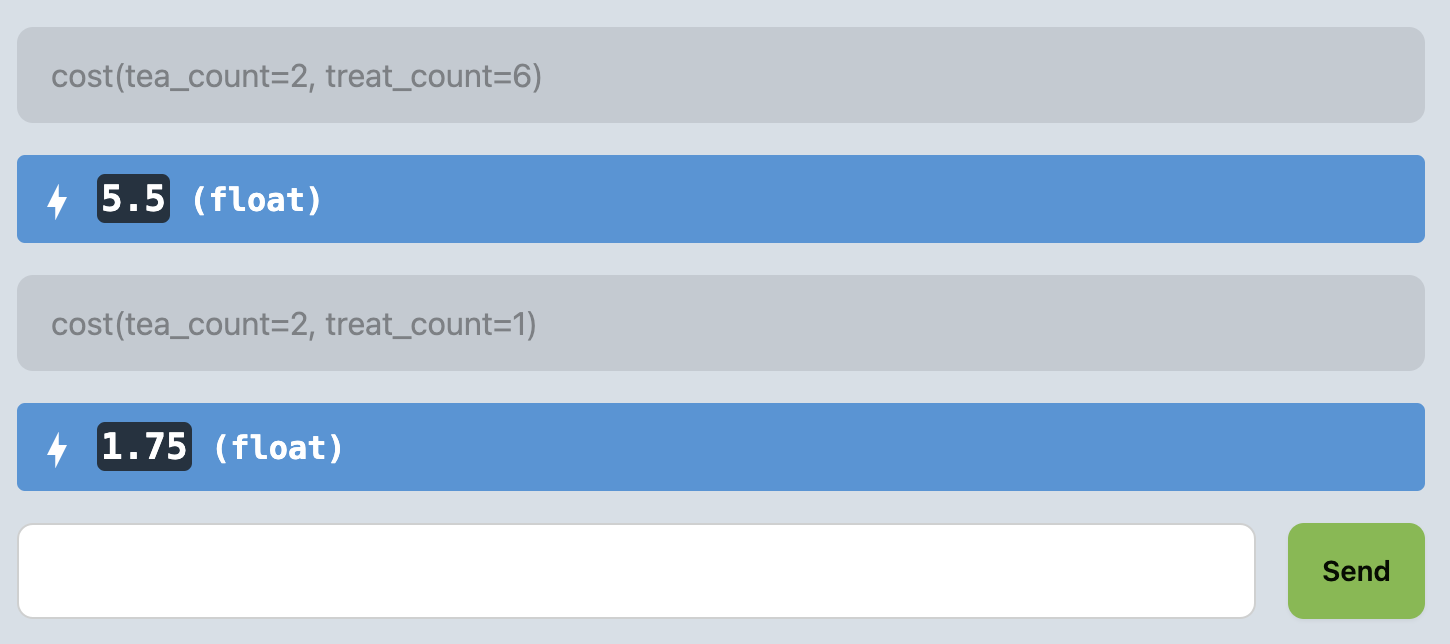The height and width of the screenshot is (644, 1450).
Task: Select the dark 1.75 result value badge
Action: 144,447
